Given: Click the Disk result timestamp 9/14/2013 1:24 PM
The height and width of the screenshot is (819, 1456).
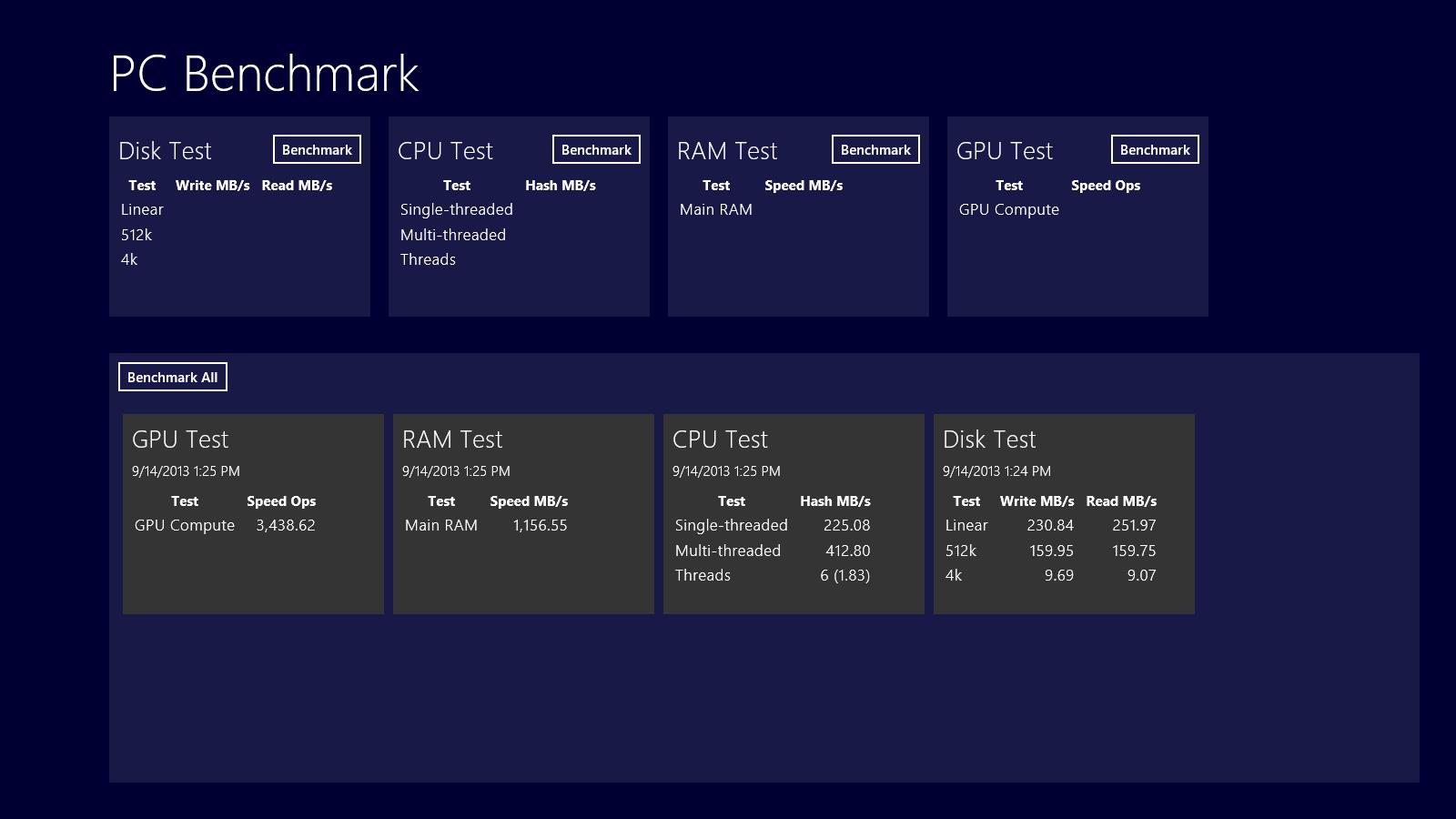Looking at the screenshot, I should click(996, 471).
